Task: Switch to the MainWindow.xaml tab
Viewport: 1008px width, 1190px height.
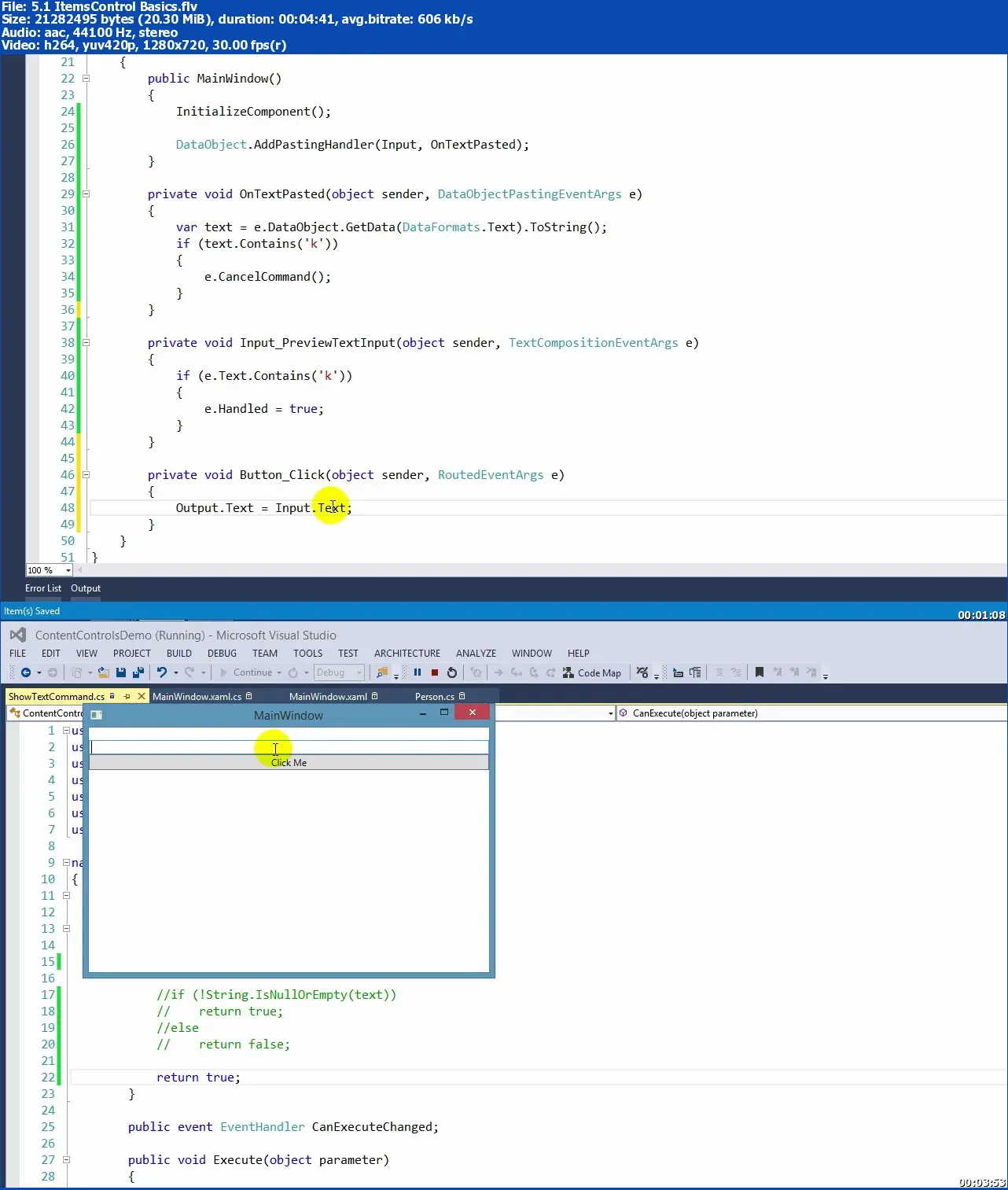Action: click(328, 697)
